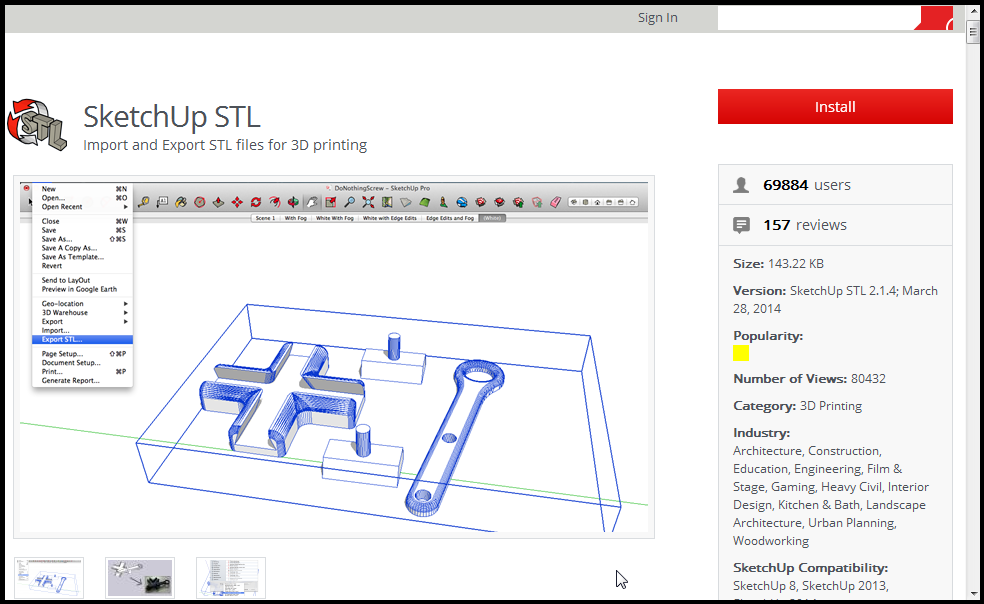This screenshot has width=984, height=604.
Task: Open the Edge Edits and Fog scene tab
Action: tap(450, 217)
